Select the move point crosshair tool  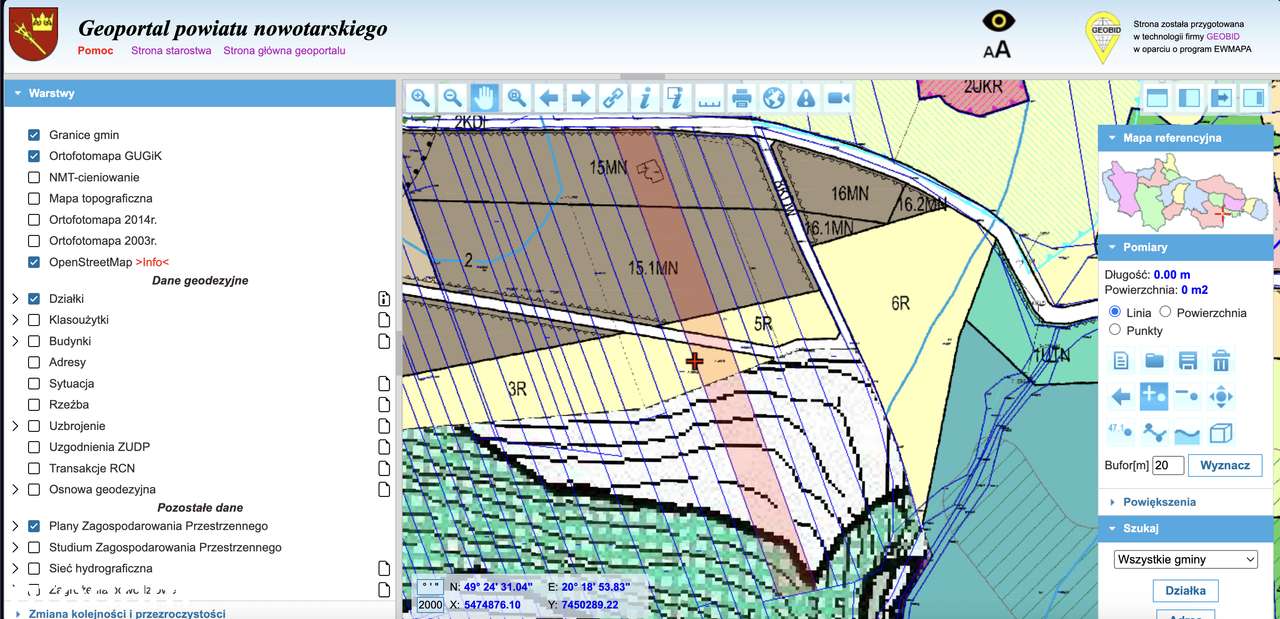[1221, 397]
